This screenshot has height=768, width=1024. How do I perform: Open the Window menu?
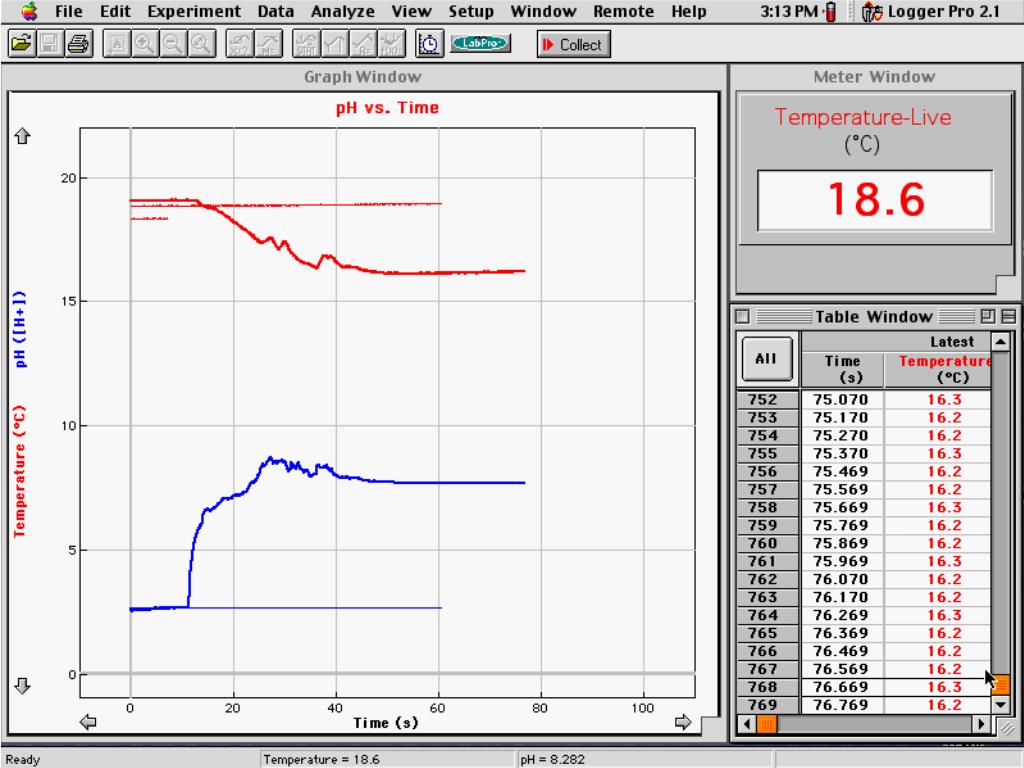543,11
